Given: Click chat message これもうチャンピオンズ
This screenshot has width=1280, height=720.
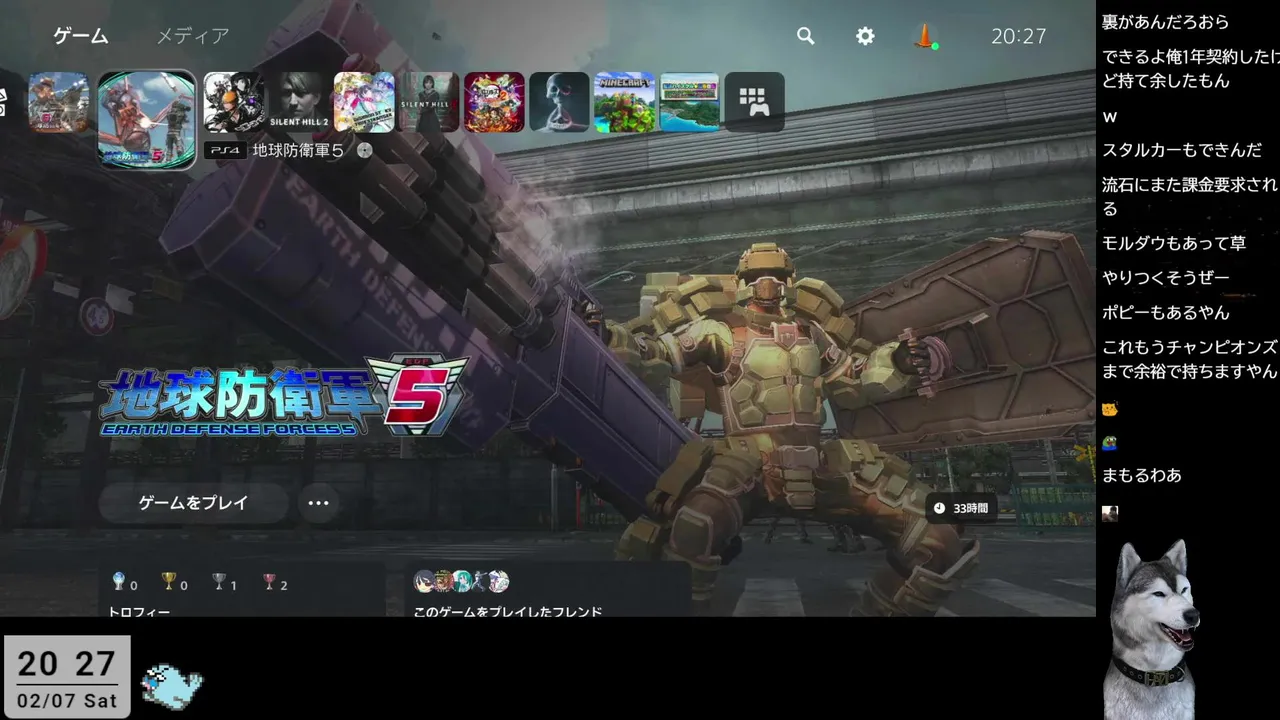Looking at the screenshot, I should click(x=1190, y=360).
